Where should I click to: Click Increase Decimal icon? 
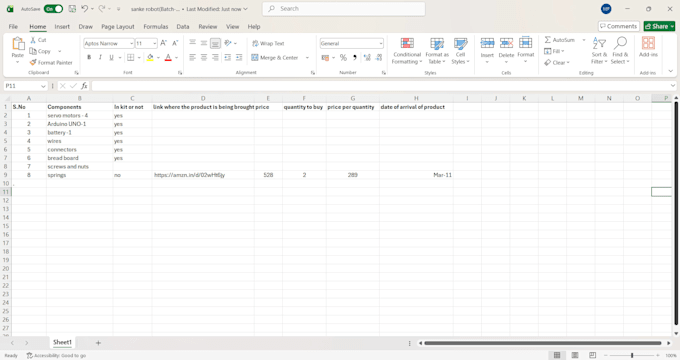coord(367,57)
